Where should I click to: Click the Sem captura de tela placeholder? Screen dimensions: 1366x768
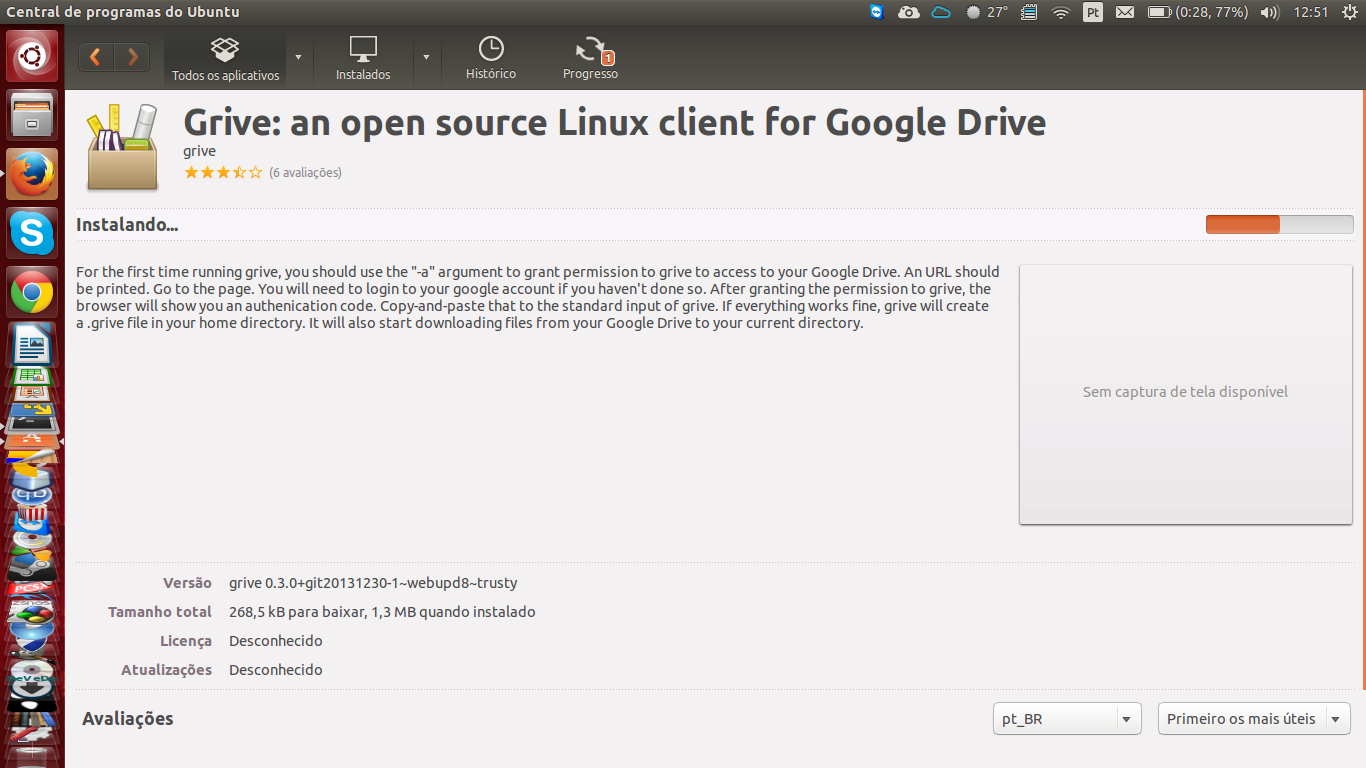[1185, 394]
